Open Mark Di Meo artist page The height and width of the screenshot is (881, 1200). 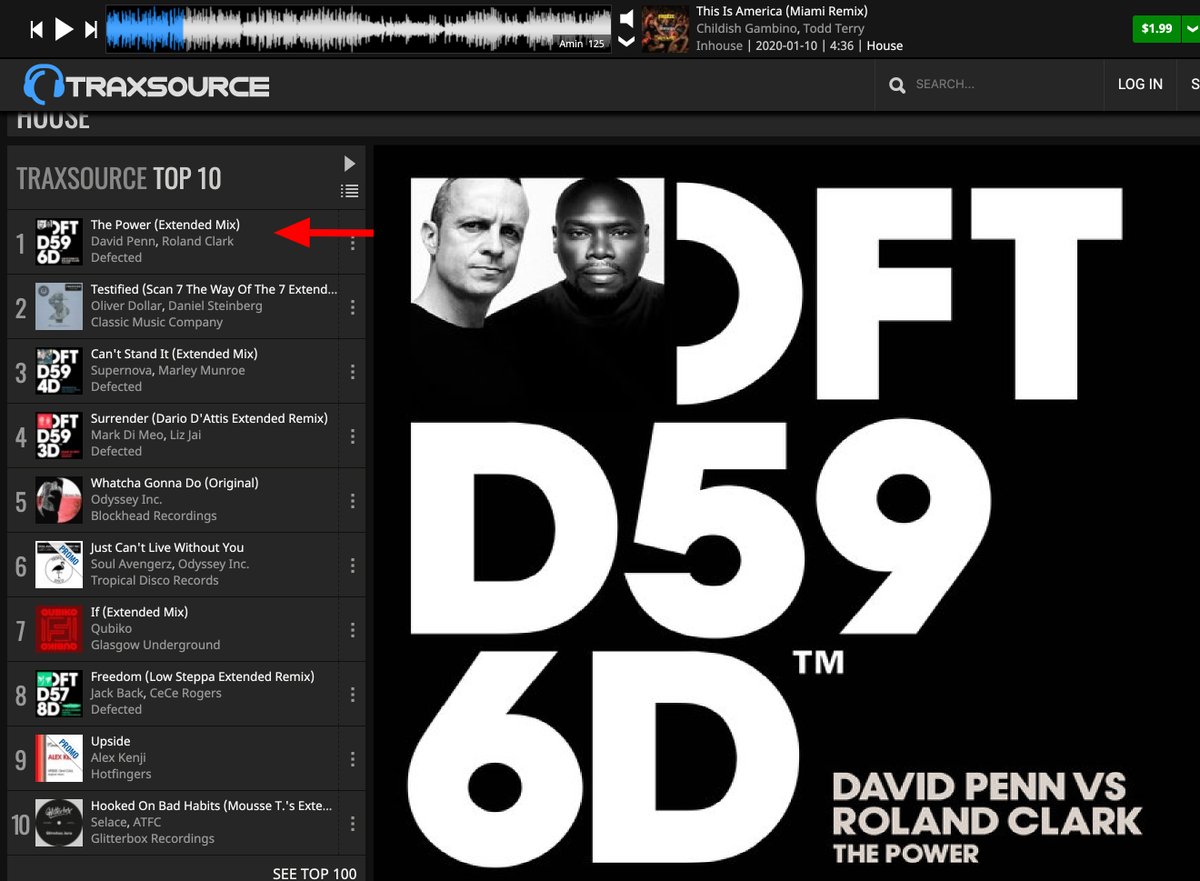tap(125, 435)
